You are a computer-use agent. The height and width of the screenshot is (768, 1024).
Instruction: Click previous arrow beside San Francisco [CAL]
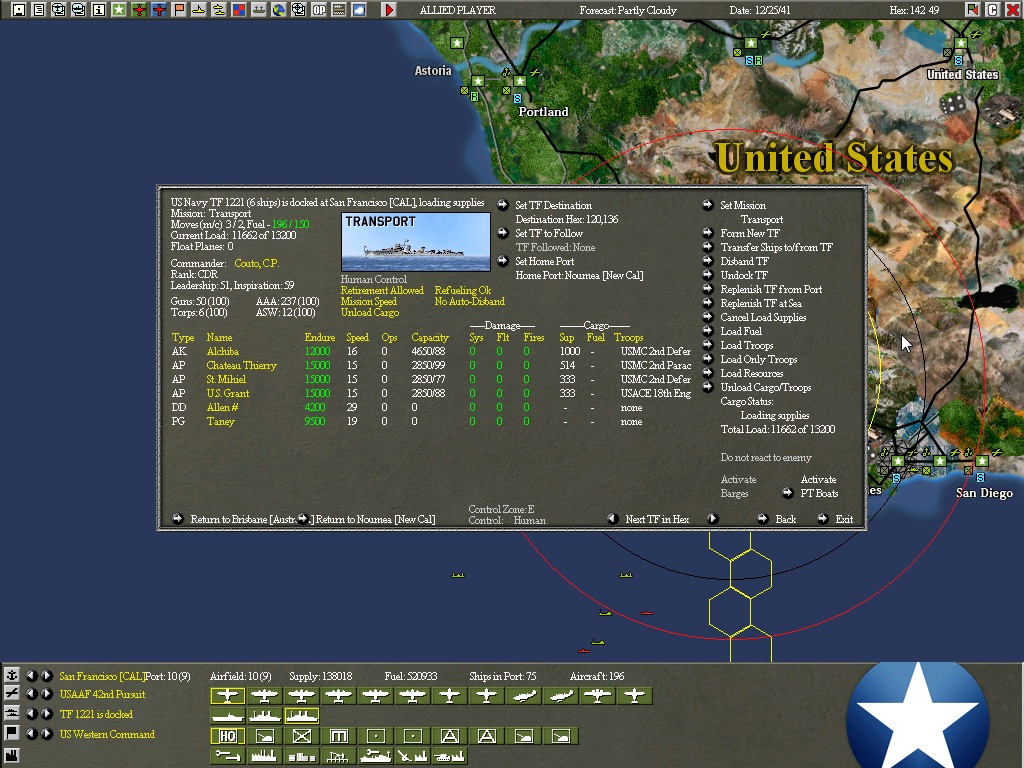pos(31,675)
